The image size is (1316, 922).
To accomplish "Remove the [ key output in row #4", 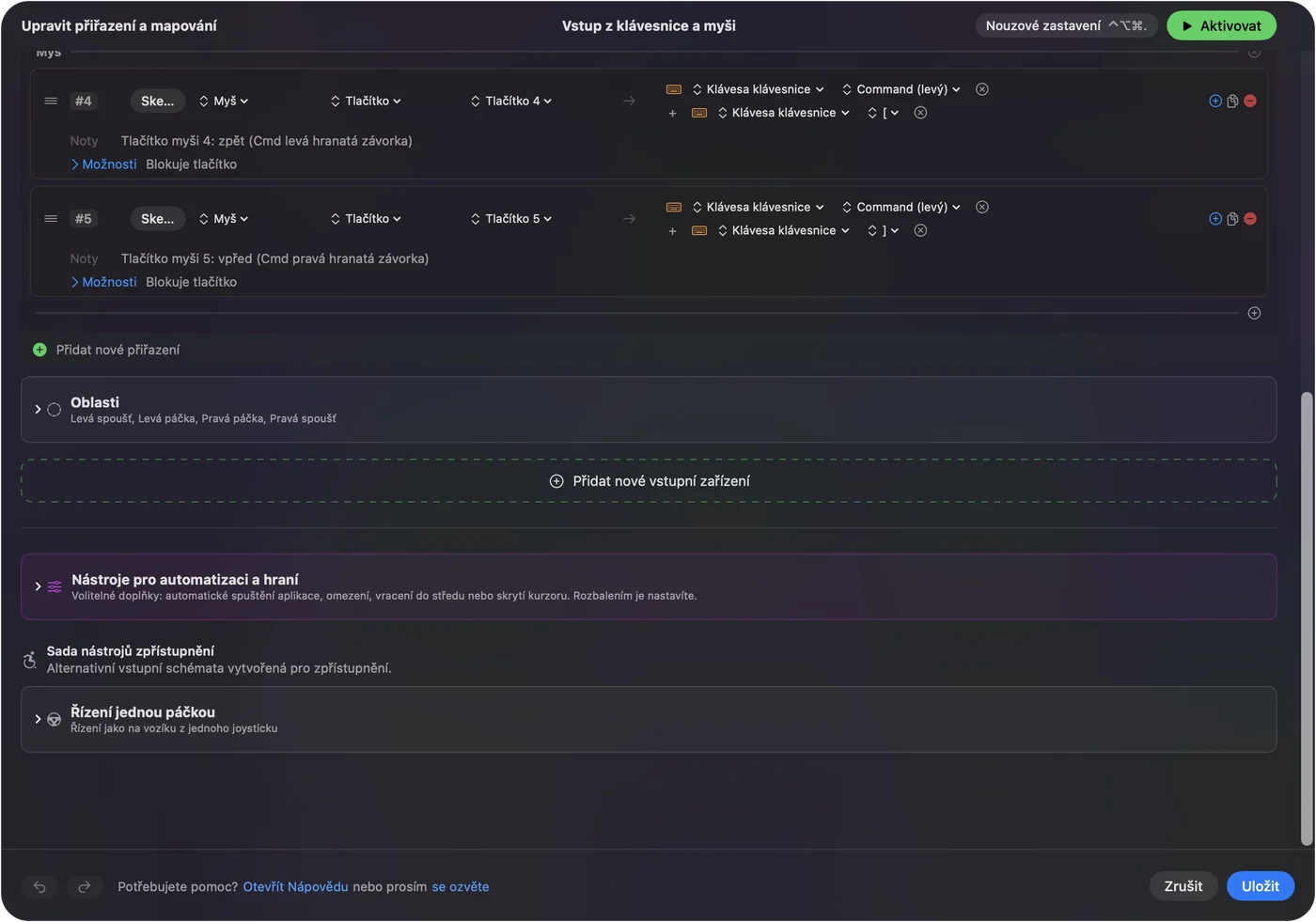I will [x=921, y=113].
